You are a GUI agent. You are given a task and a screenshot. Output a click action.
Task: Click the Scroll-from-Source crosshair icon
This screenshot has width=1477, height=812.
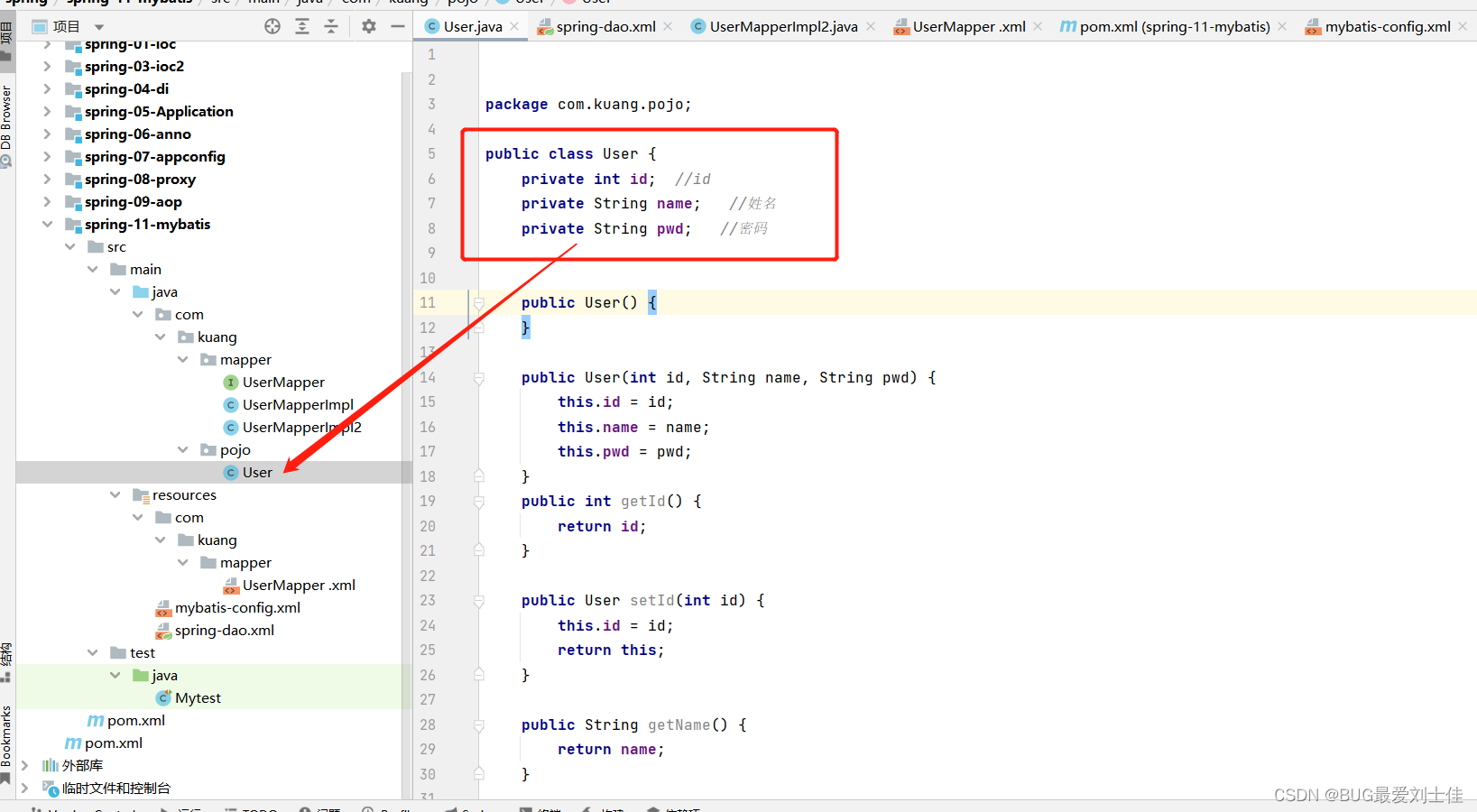[x=272, y=26]
